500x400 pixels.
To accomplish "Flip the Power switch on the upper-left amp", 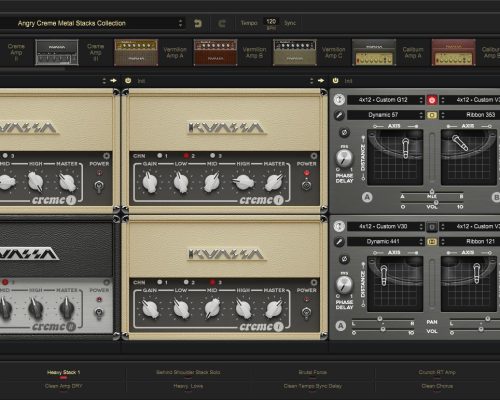I will coord(99,186).
